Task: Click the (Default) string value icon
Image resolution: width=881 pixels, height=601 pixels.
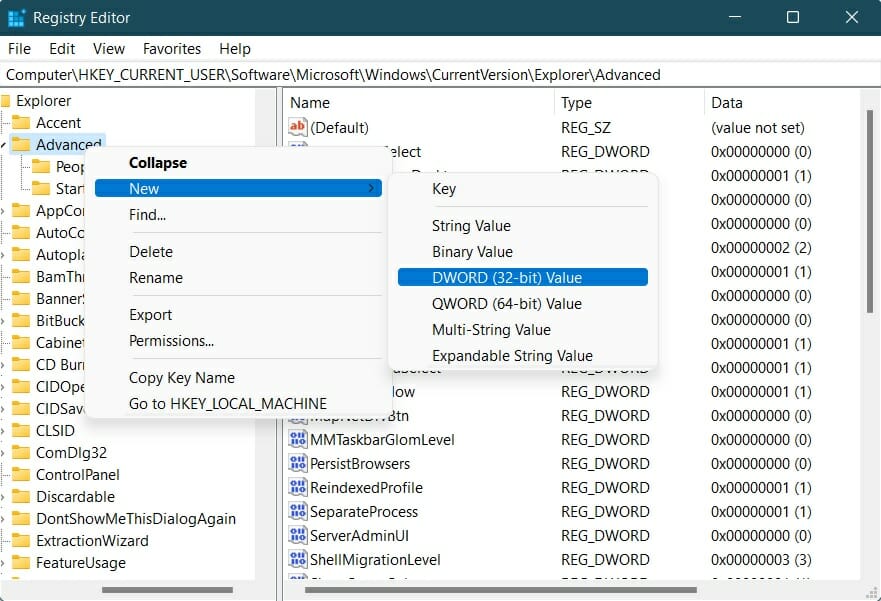Action: pyautogui.click(x=297, y=127)
